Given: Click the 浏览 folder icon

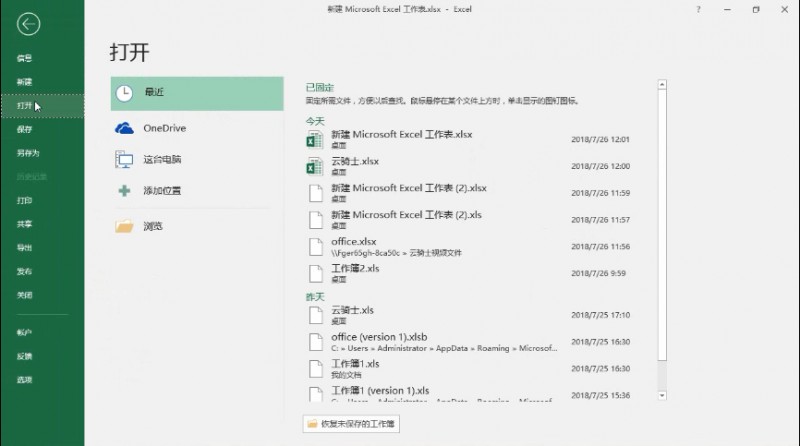Looking at the screenshot, I should click(x=124, y=226).
